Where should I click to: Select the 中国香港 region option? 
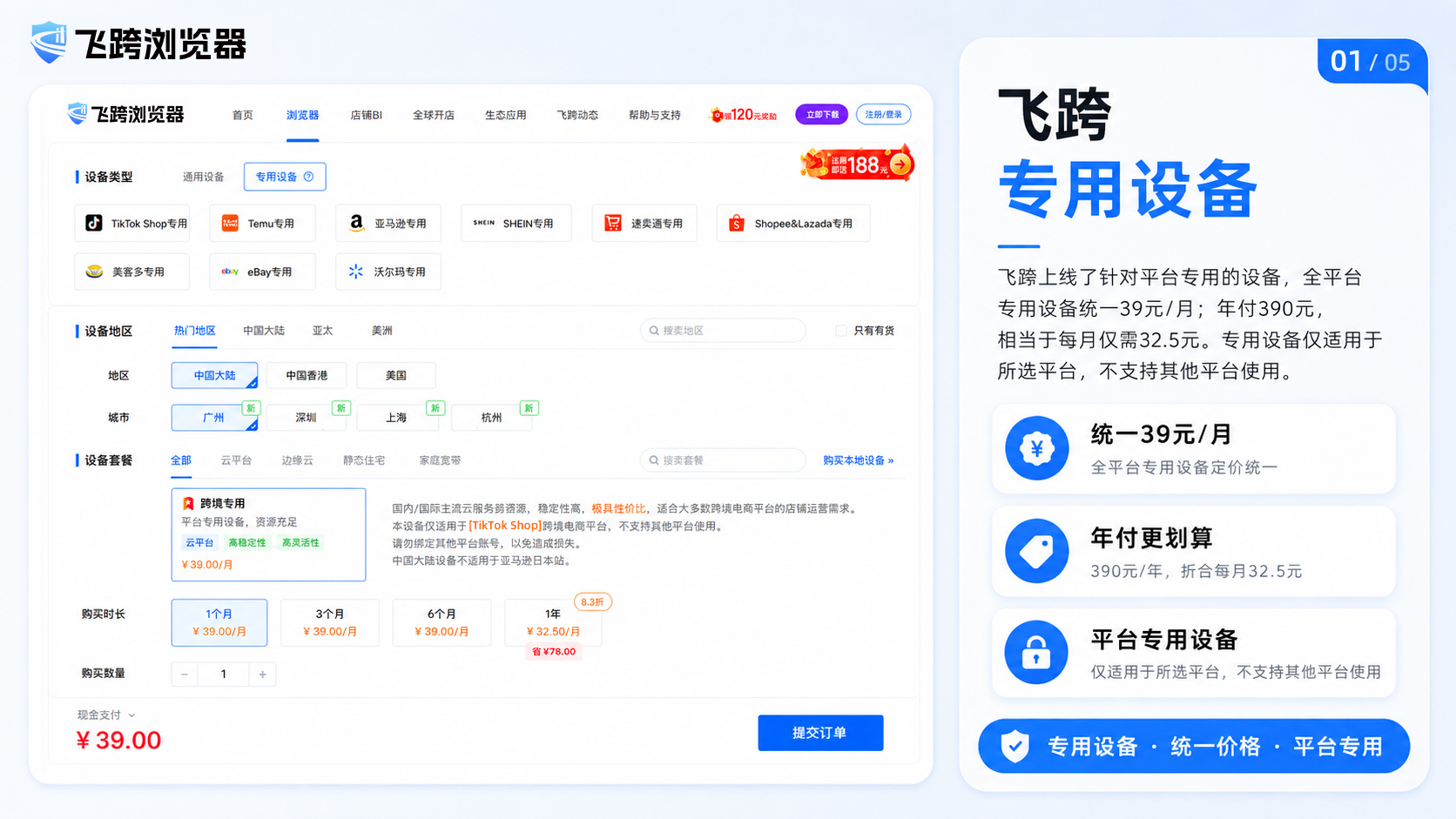point(307,375)
